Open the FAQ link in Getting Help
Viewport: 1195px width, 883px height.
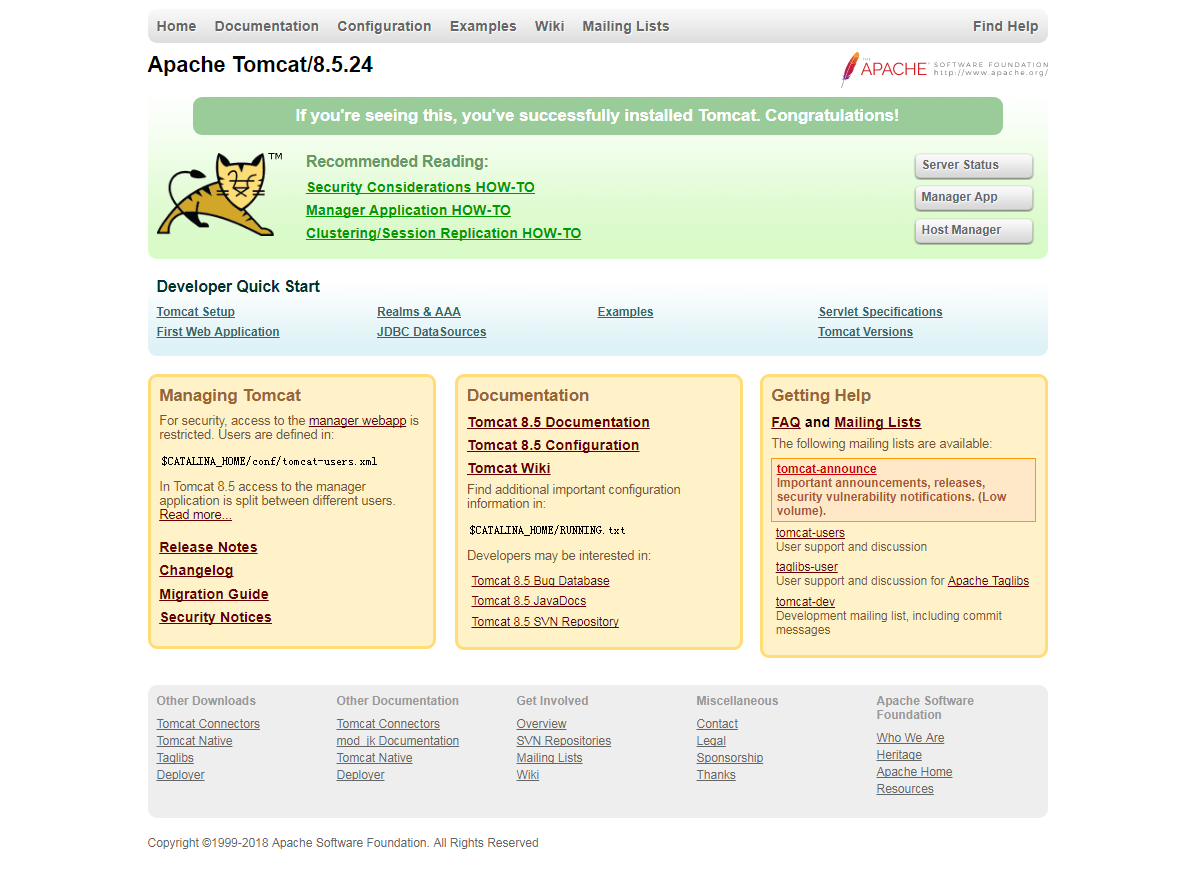click(786, 422)
